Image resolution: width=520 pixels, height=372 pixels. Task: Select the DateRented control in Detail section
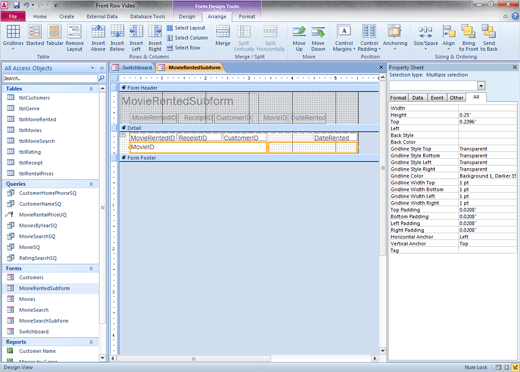tap(335, 137)
